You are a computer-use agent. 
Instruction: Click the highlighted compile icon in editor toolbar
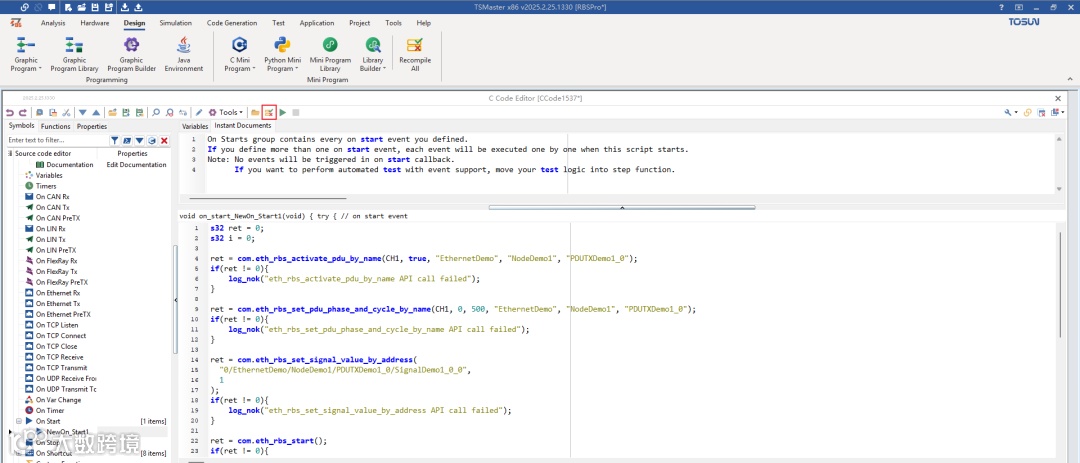pos(269,112)
